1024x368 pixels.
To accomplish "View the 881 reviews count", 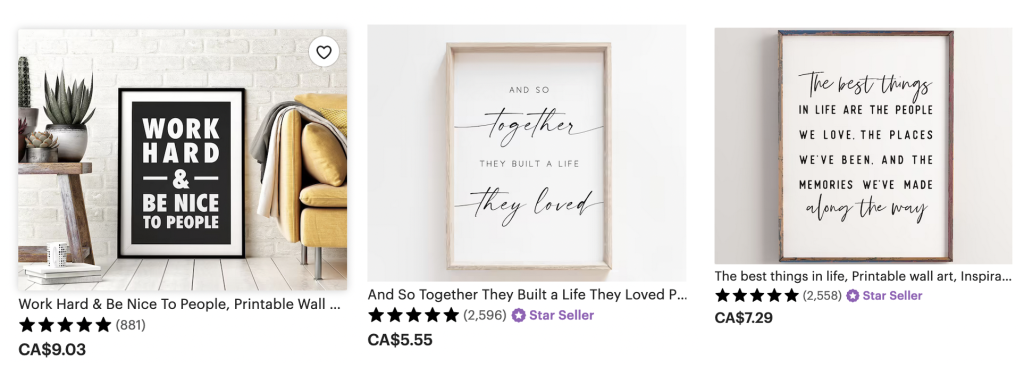I will point(131,324).
